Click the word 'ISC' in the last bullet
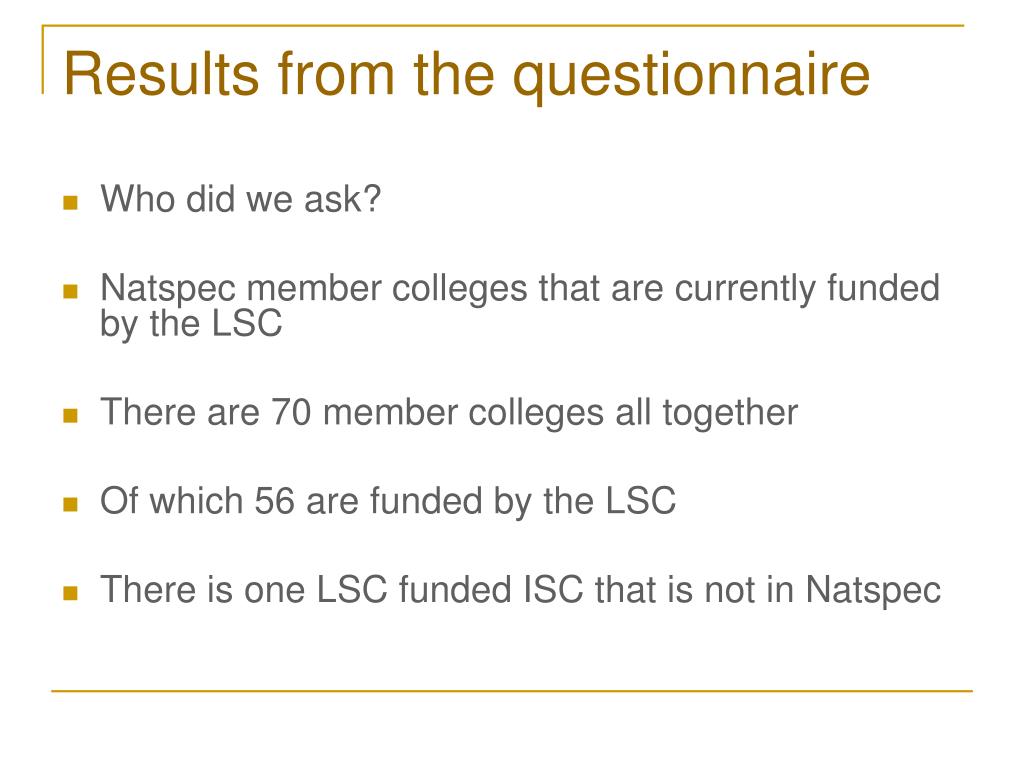This screenshot has width=1024, height=768. click(553, 590)
